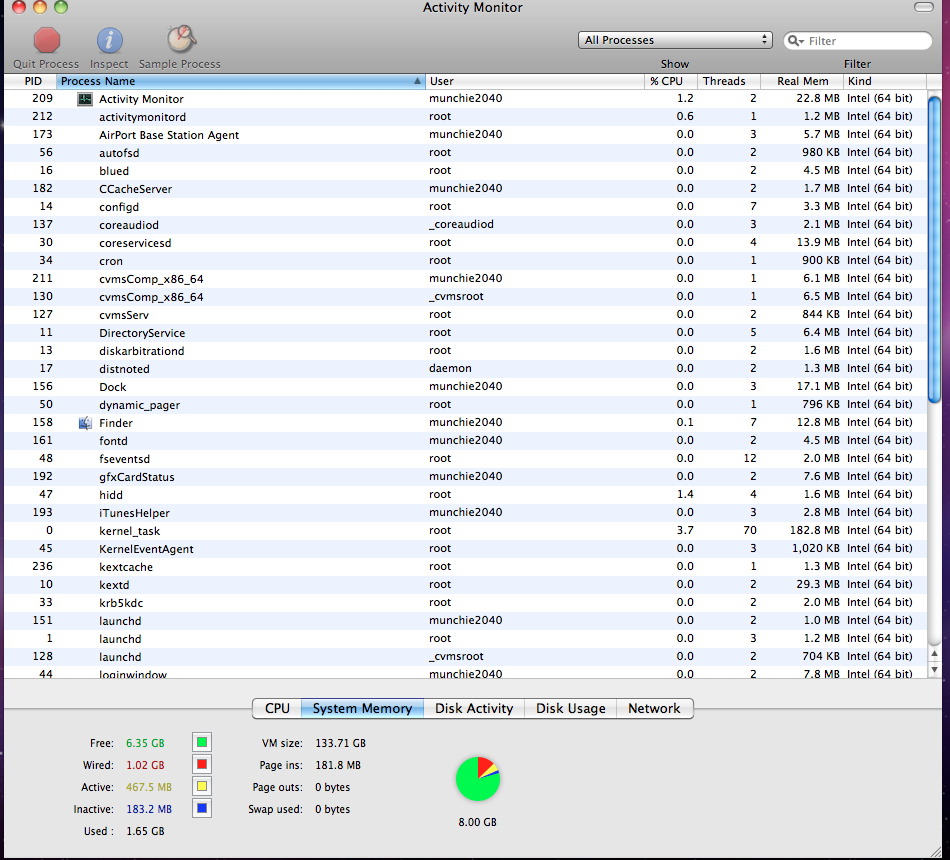This screenshot has height=860, width=950.
Task: Sort by the Threads column header
Action: coord(728,81)
